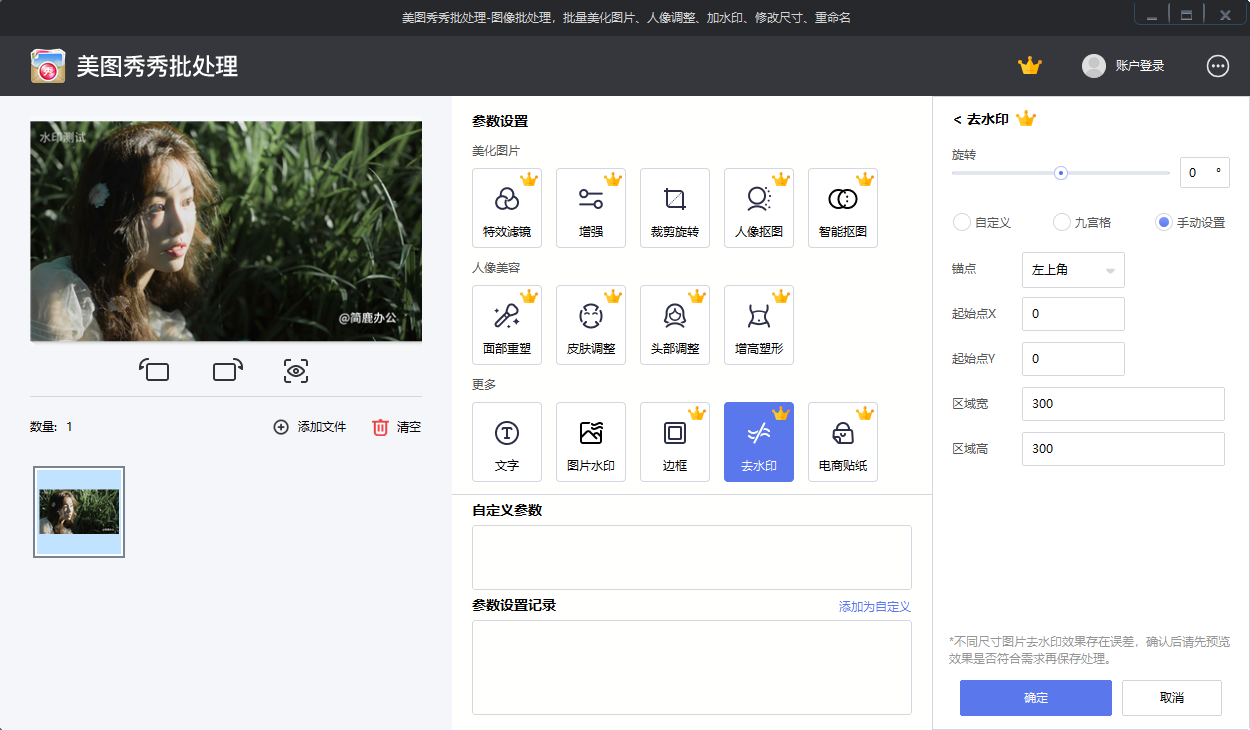Choose the 九宫格 grid radio option
1250x730 pixels.
pyautogui.click(x=1060, y=223)
